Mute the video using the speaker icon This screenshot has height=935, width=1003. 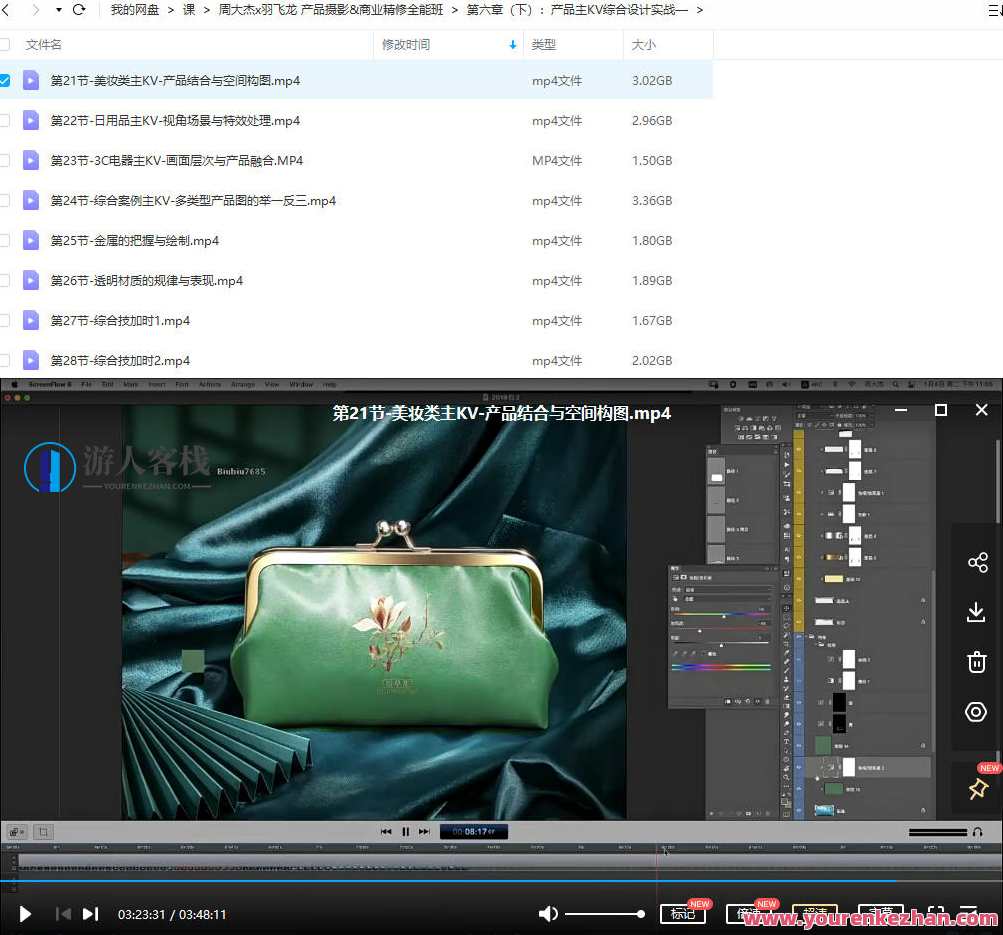(x=548, y=914)
